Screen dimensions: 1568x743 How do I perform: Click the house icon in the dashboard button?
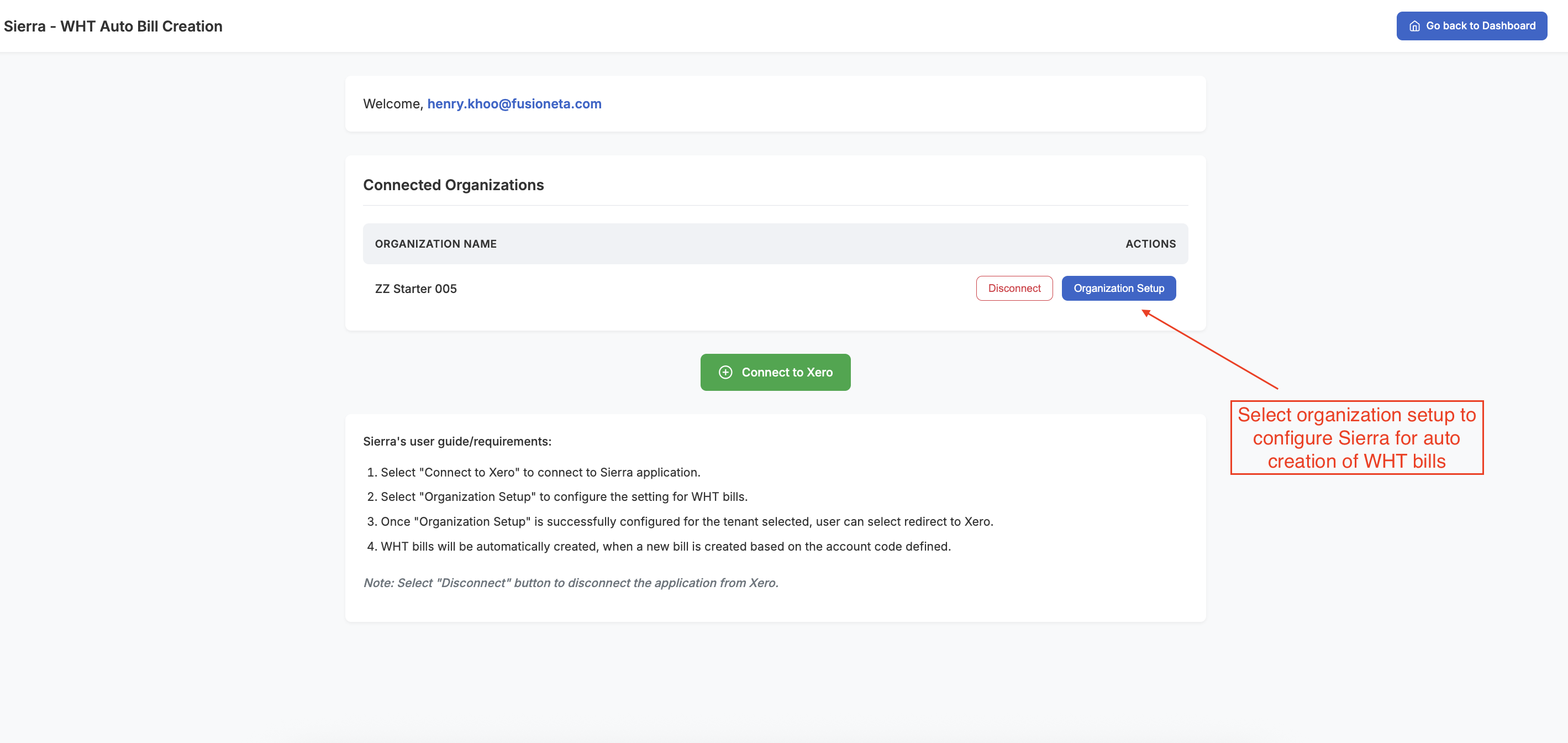click(x=1414, y=26)
